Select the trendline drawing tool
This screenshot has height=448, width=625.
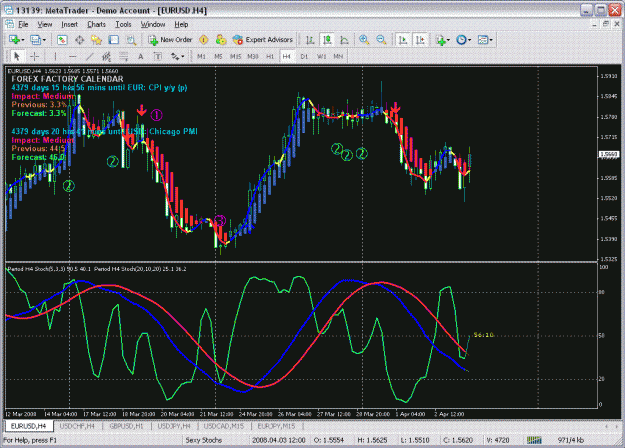point(90,57)
